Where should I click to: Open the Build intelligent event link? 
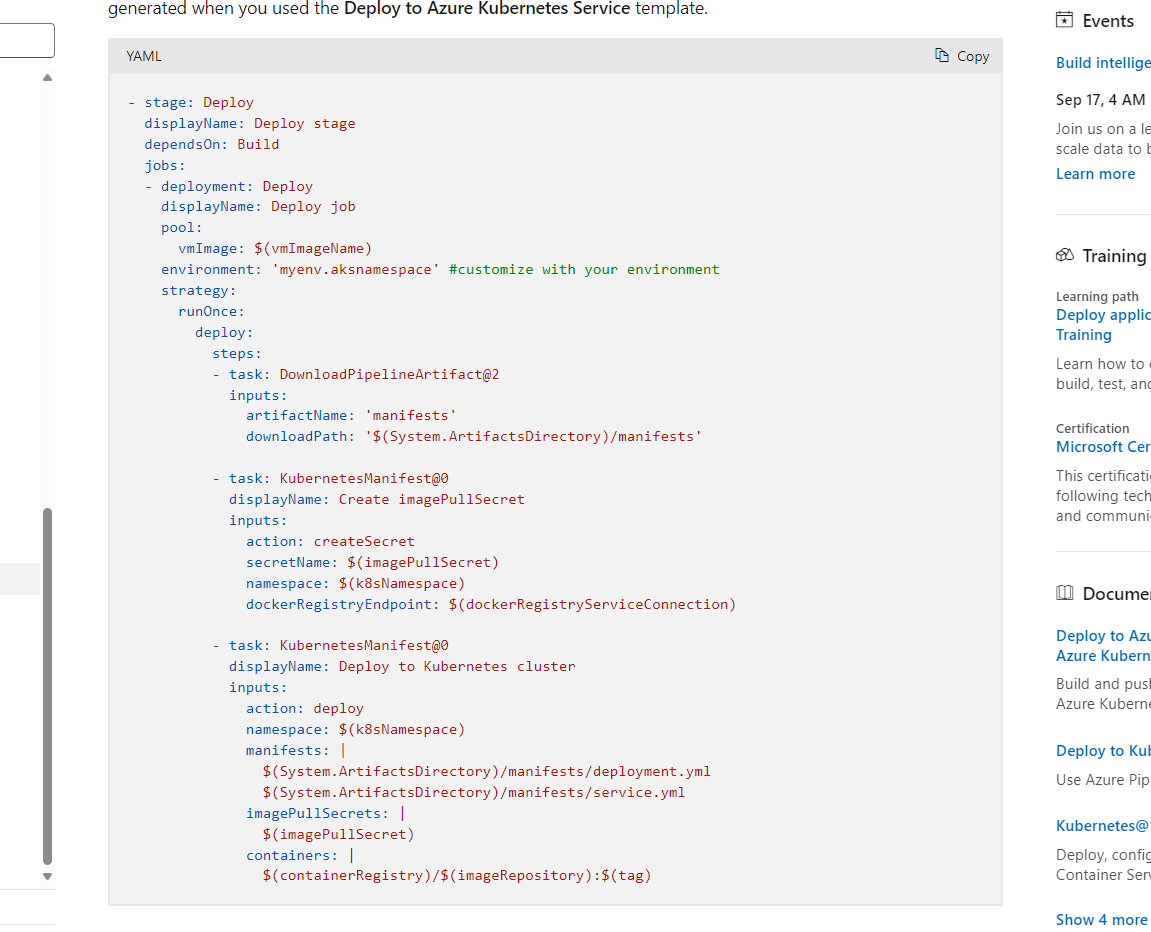1103,63
